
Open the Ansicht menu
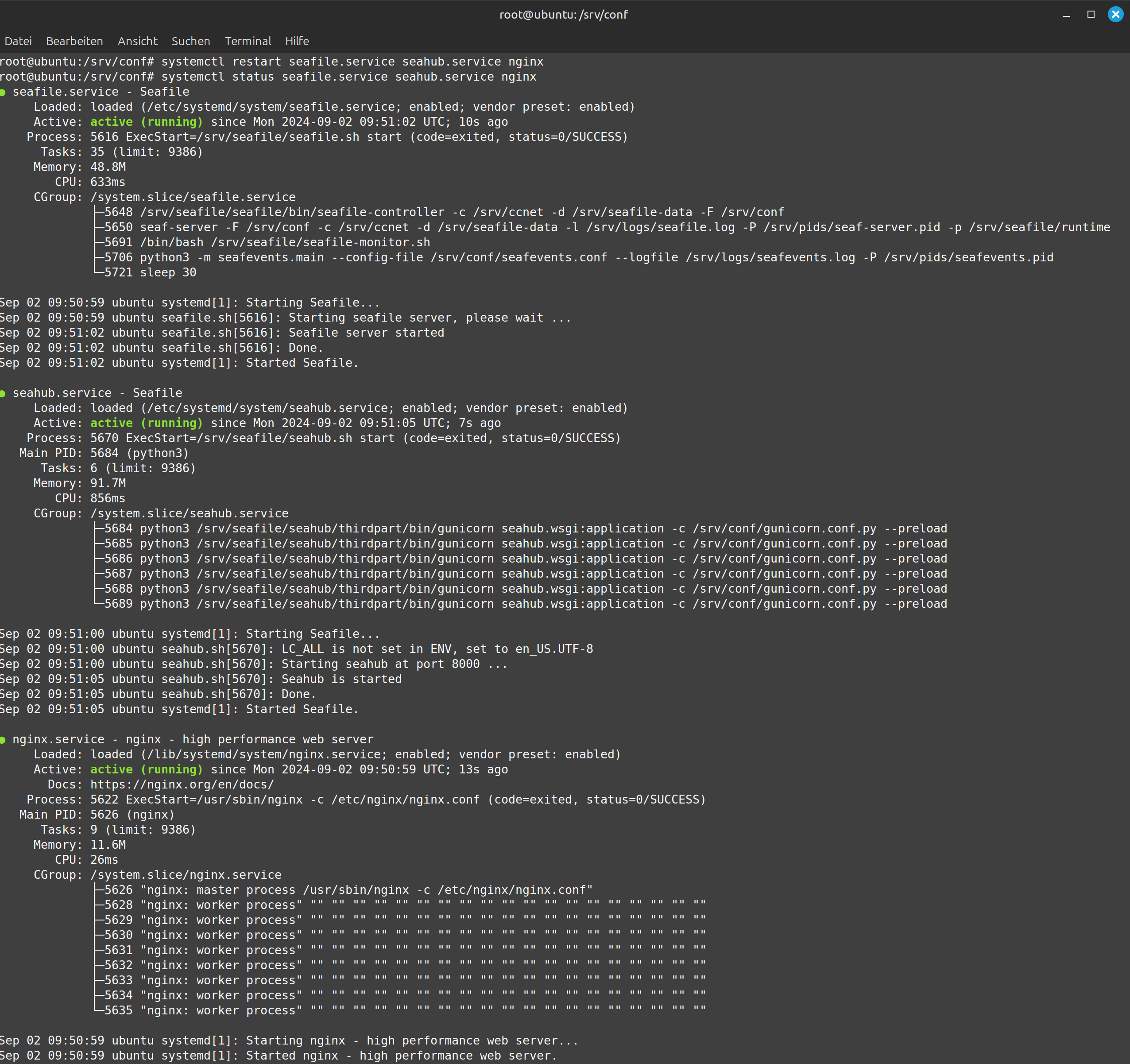pyautogui.click(x=138, y=41)
